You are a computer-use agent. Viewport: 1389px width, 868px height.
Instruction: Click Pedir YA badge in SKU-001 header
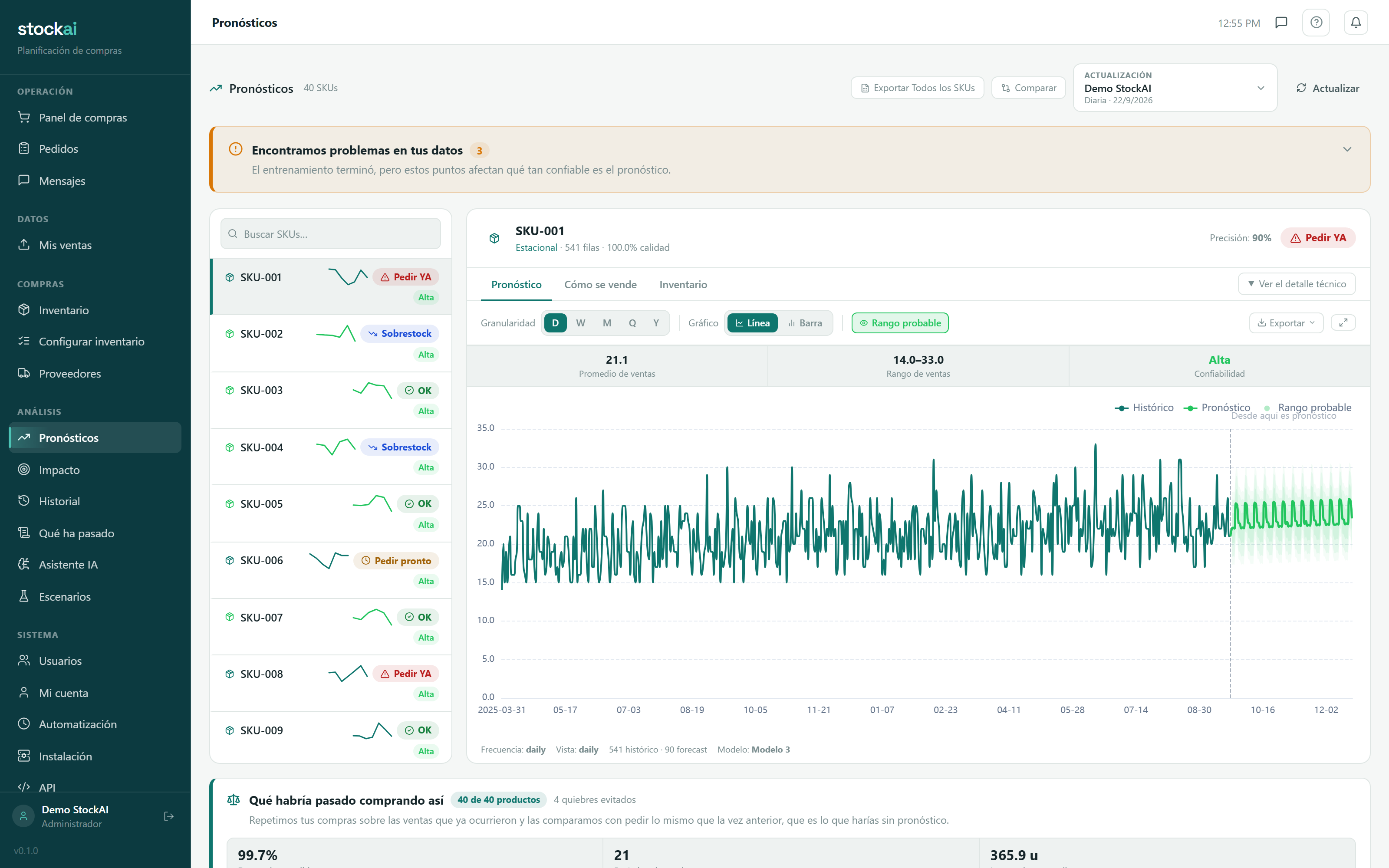point(1318,238)
